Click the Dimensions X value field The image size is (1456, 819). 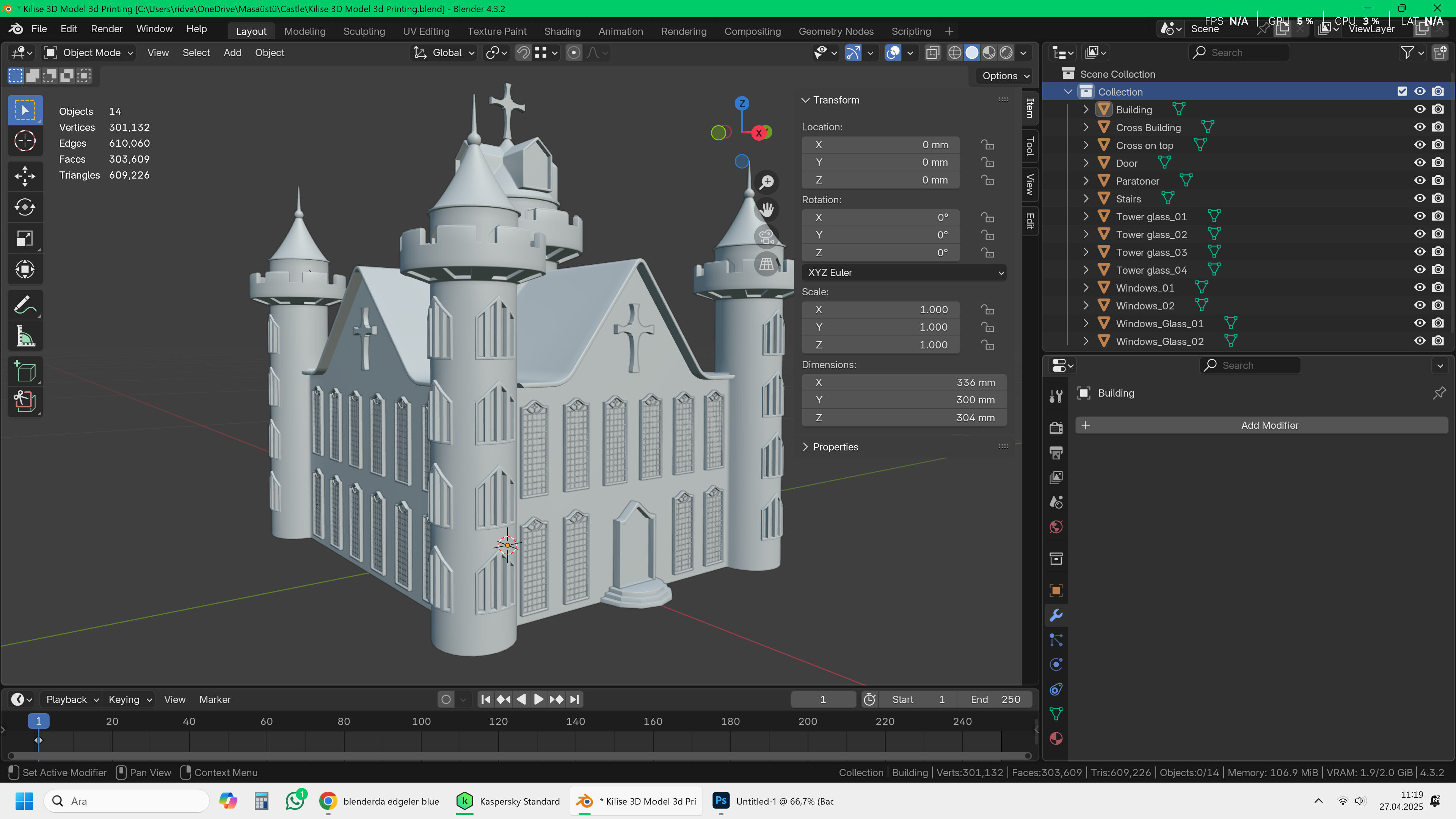click(x=904, y=382)
